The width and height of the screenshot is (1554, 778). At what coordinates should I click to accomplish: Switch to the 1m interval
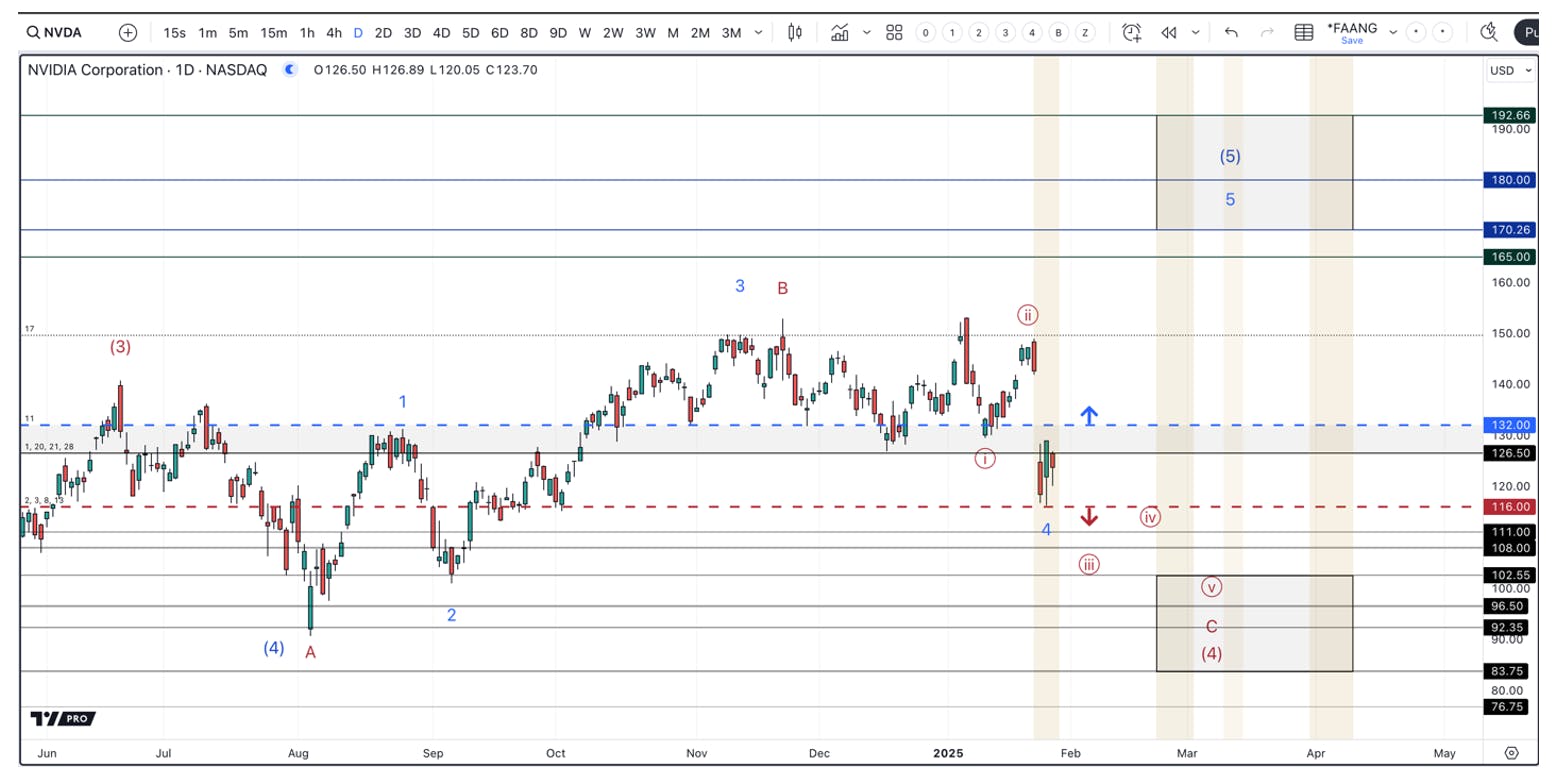(207, 33)
